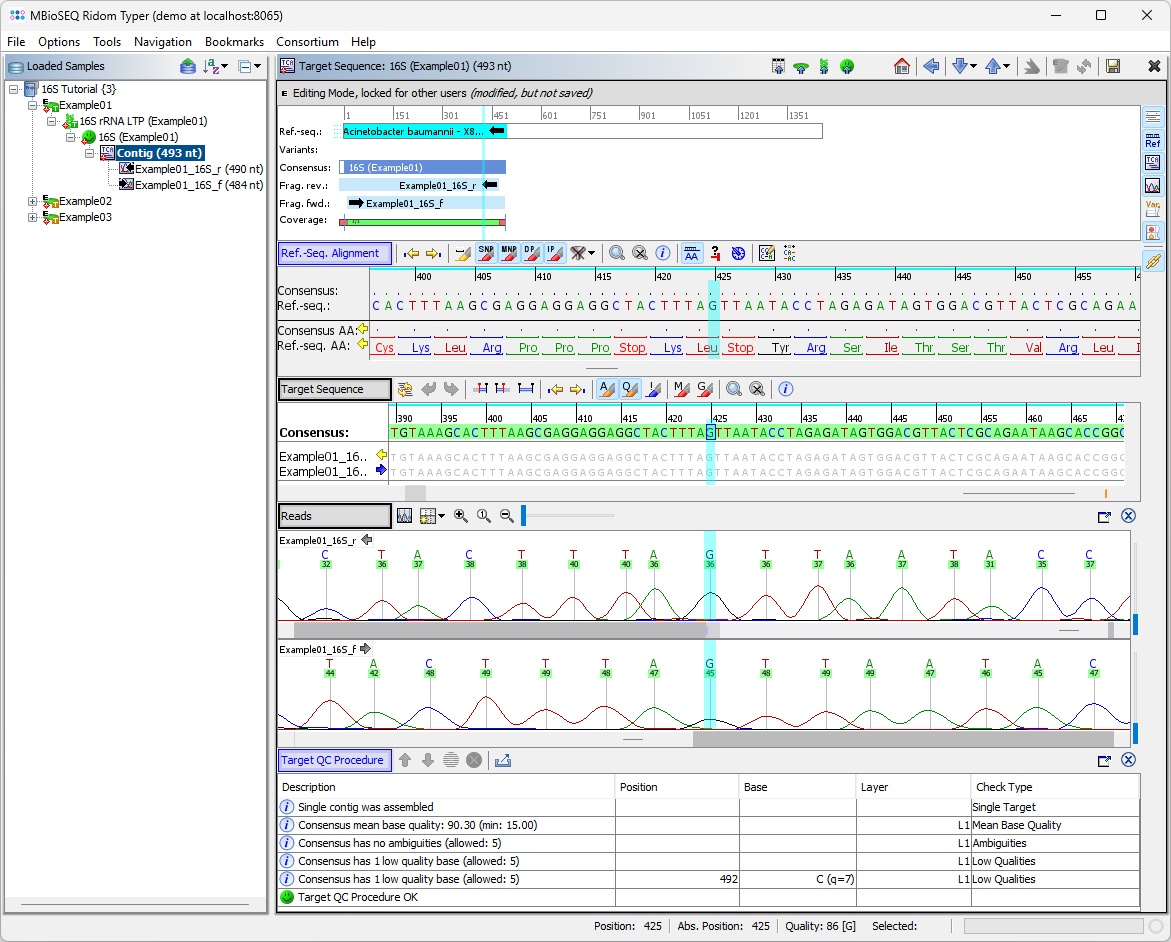Toggle the IP highlighting mode
1171x942 pixels.
point(556,253)
